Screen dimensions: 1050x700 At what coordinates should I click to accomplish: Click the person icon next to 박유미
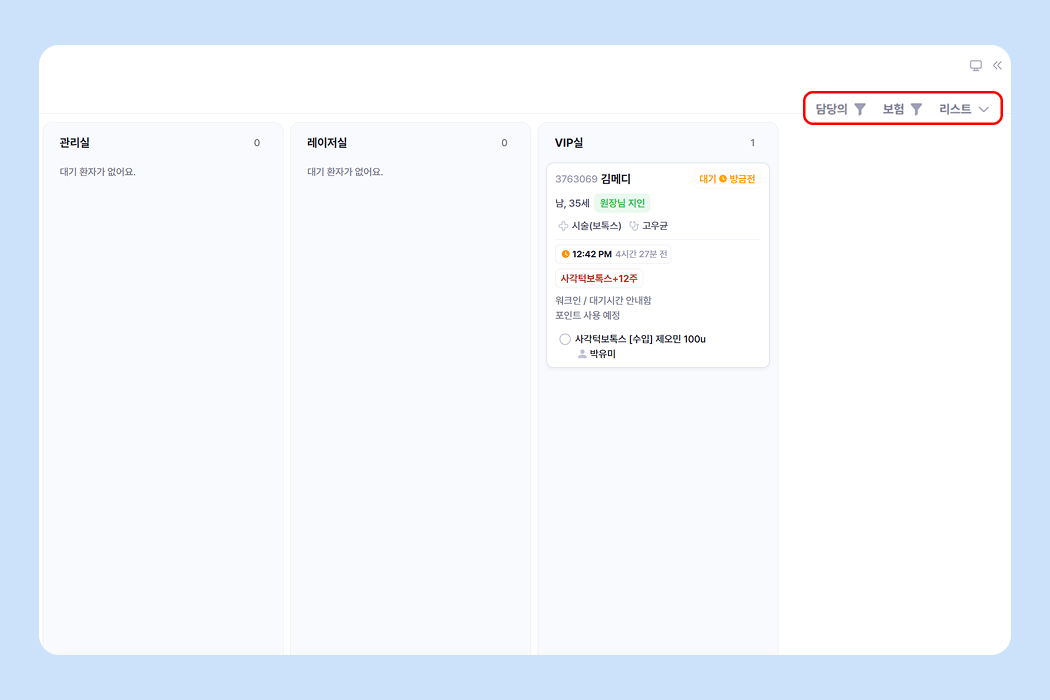(x=582, y=354)
